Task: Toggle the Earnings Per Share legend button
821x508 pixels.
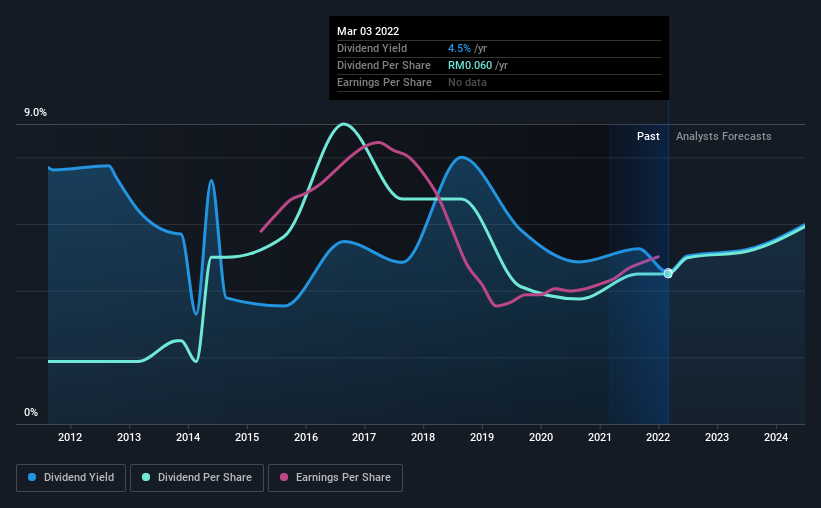Action: tap(335, 478)
